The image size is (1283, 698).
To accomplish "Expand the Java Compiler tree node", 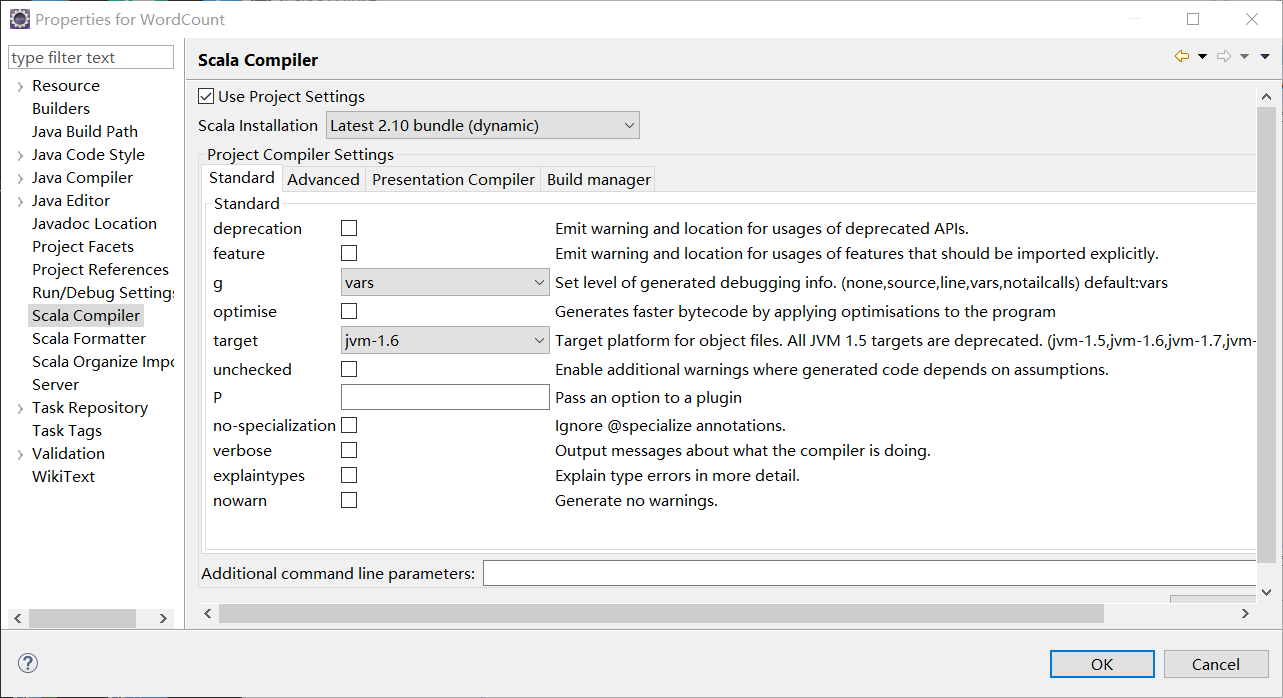I will tap(20, 178).
